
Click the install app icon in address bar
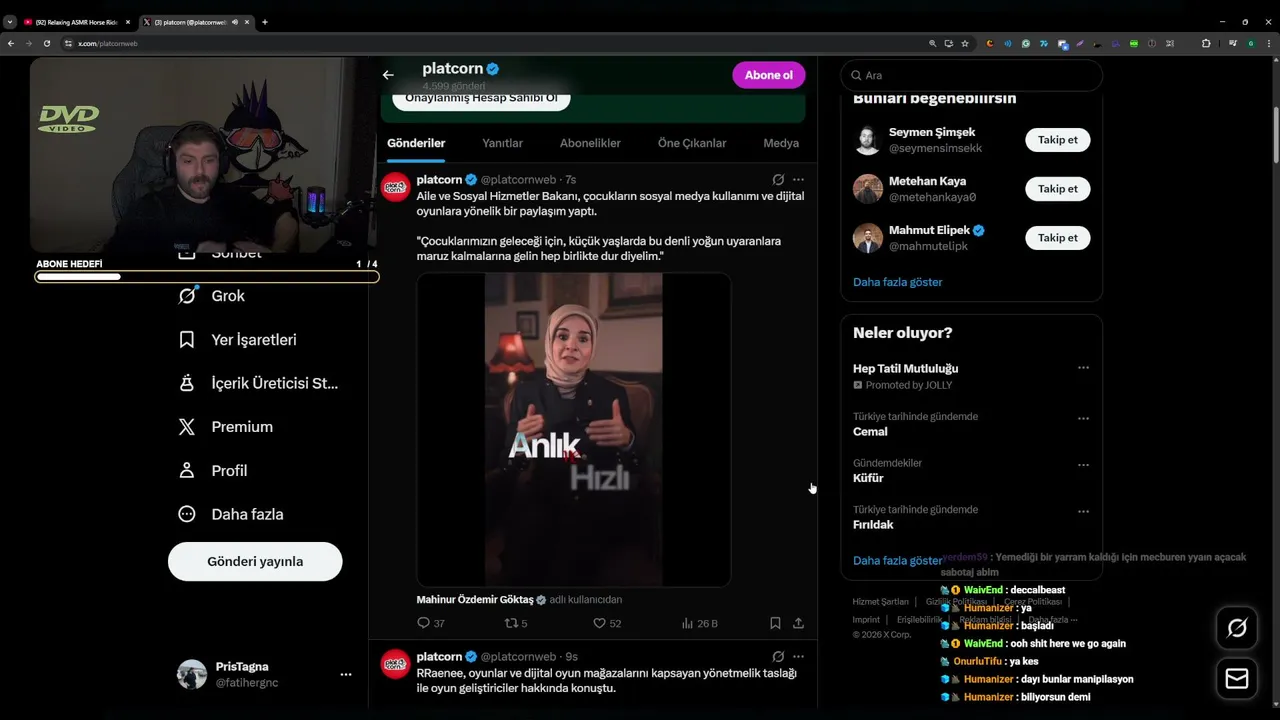949,43
